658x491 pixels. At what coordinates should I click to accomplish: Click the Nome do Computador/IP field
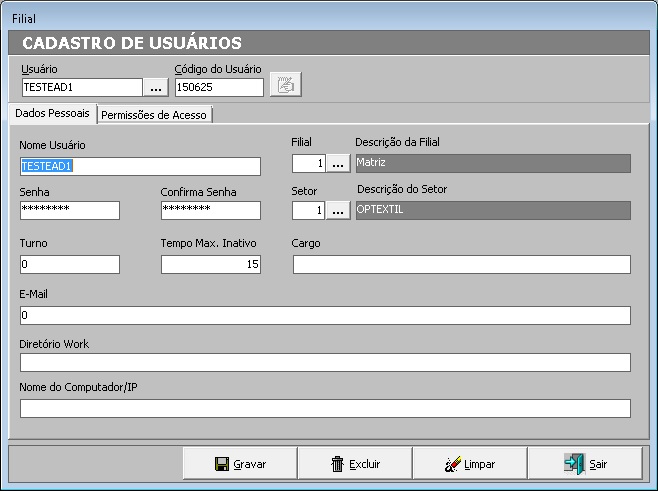pos(325,408)
